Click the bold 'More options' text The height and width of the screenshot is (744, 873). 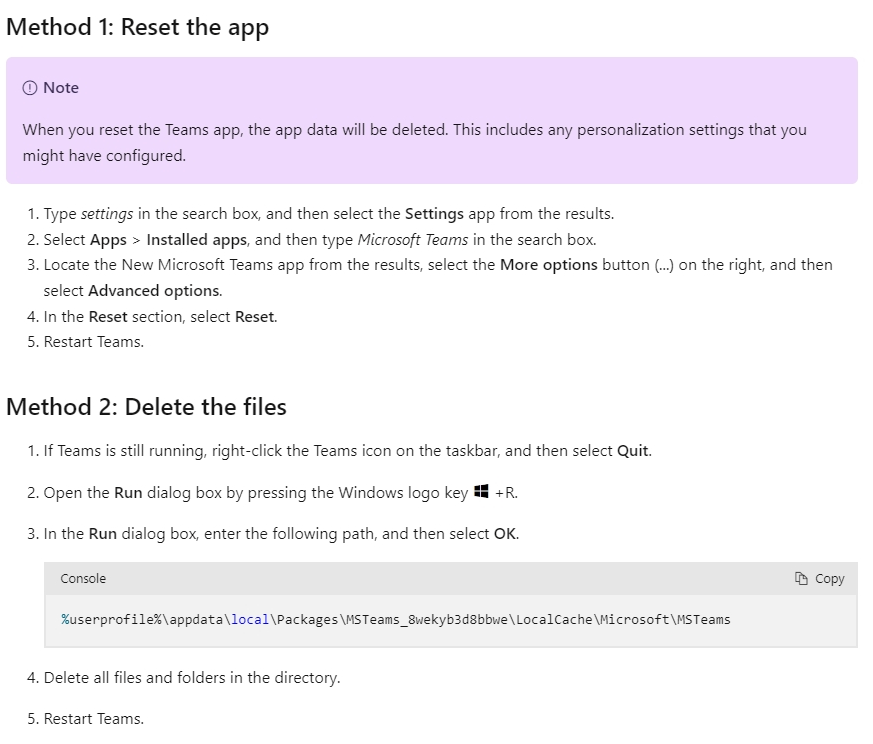[548, 265]
